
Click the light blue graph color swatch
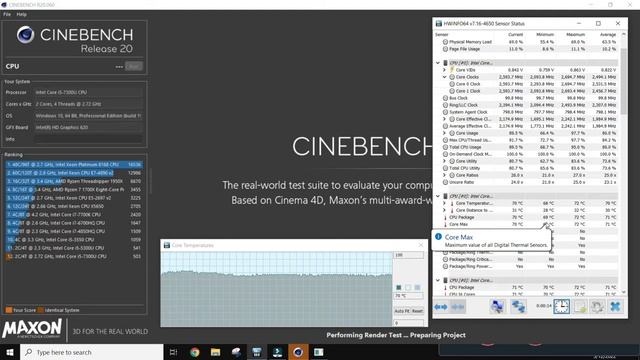[x=417, y=287]
